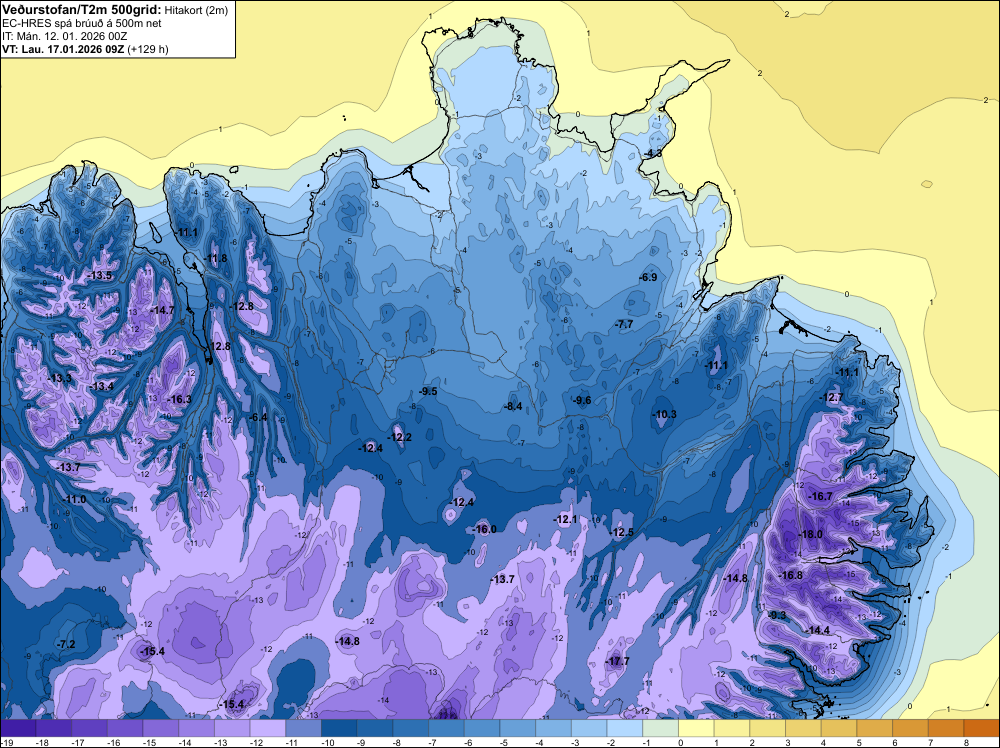Click the -16.3 temperature label
Image resolution: width=1000 pixels, height=748 pixels.
(179, 399)
